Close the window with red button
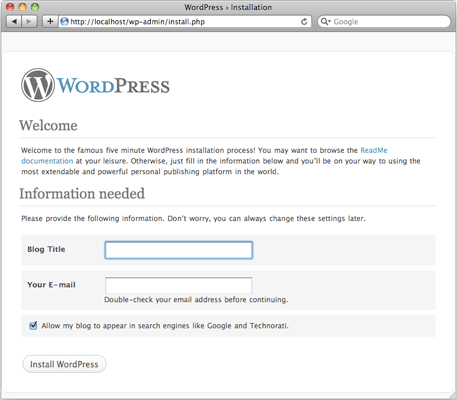The height and width of the screenshot is (400, 457). [10, 7]
